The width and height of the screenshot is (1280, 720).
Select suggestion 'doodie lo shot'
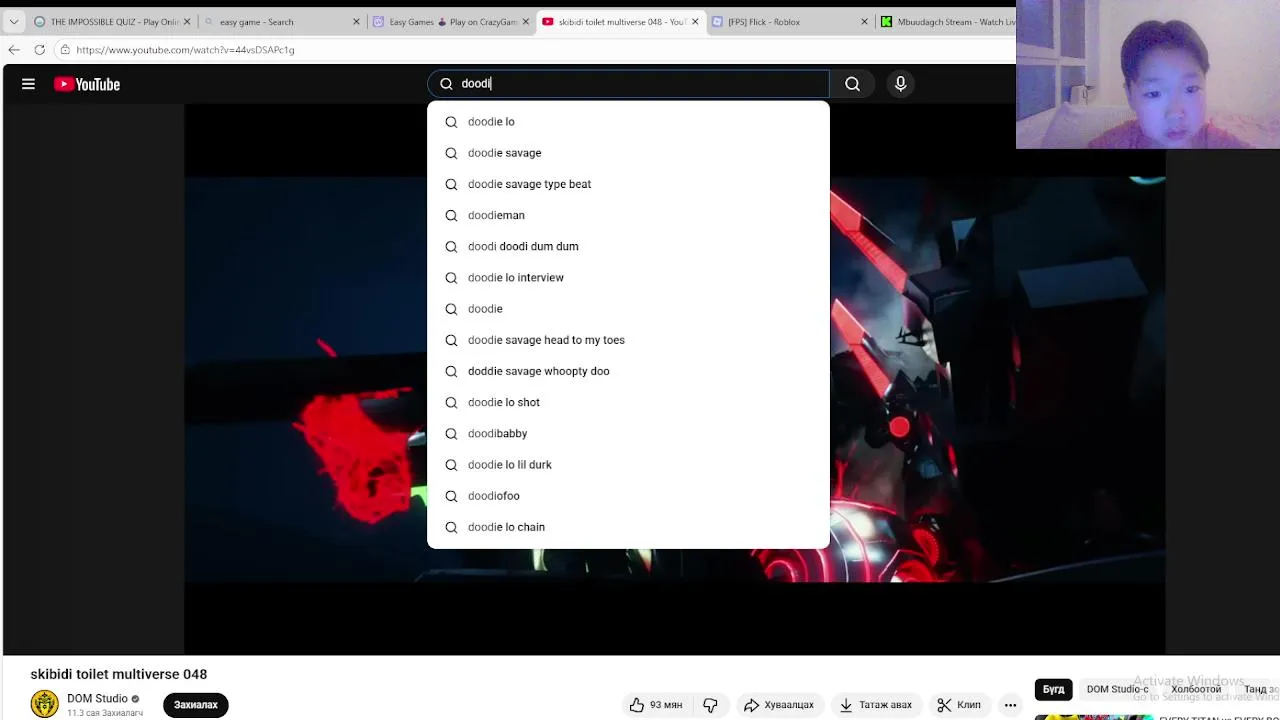(x=628, y=402)
